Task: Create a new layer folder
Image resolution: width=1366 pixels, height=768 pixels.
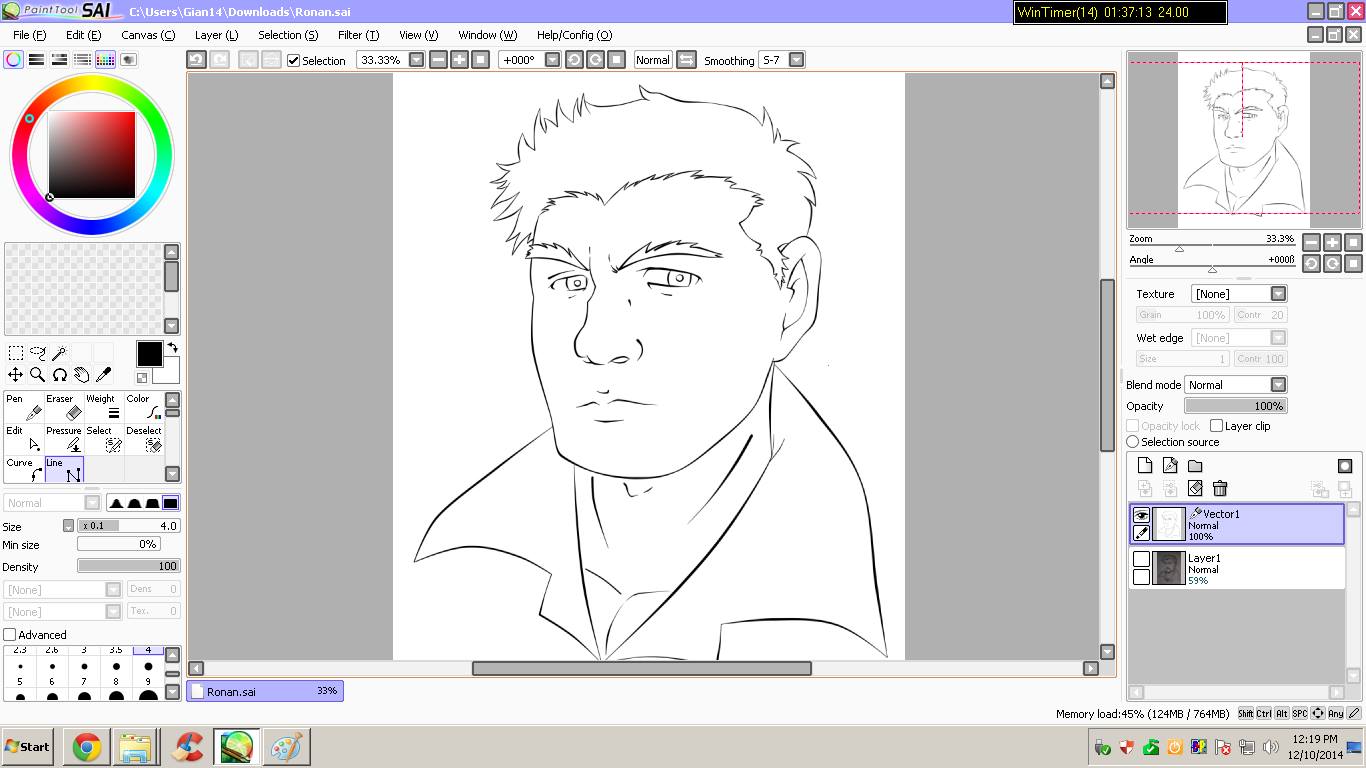Action: (1195, 466)
